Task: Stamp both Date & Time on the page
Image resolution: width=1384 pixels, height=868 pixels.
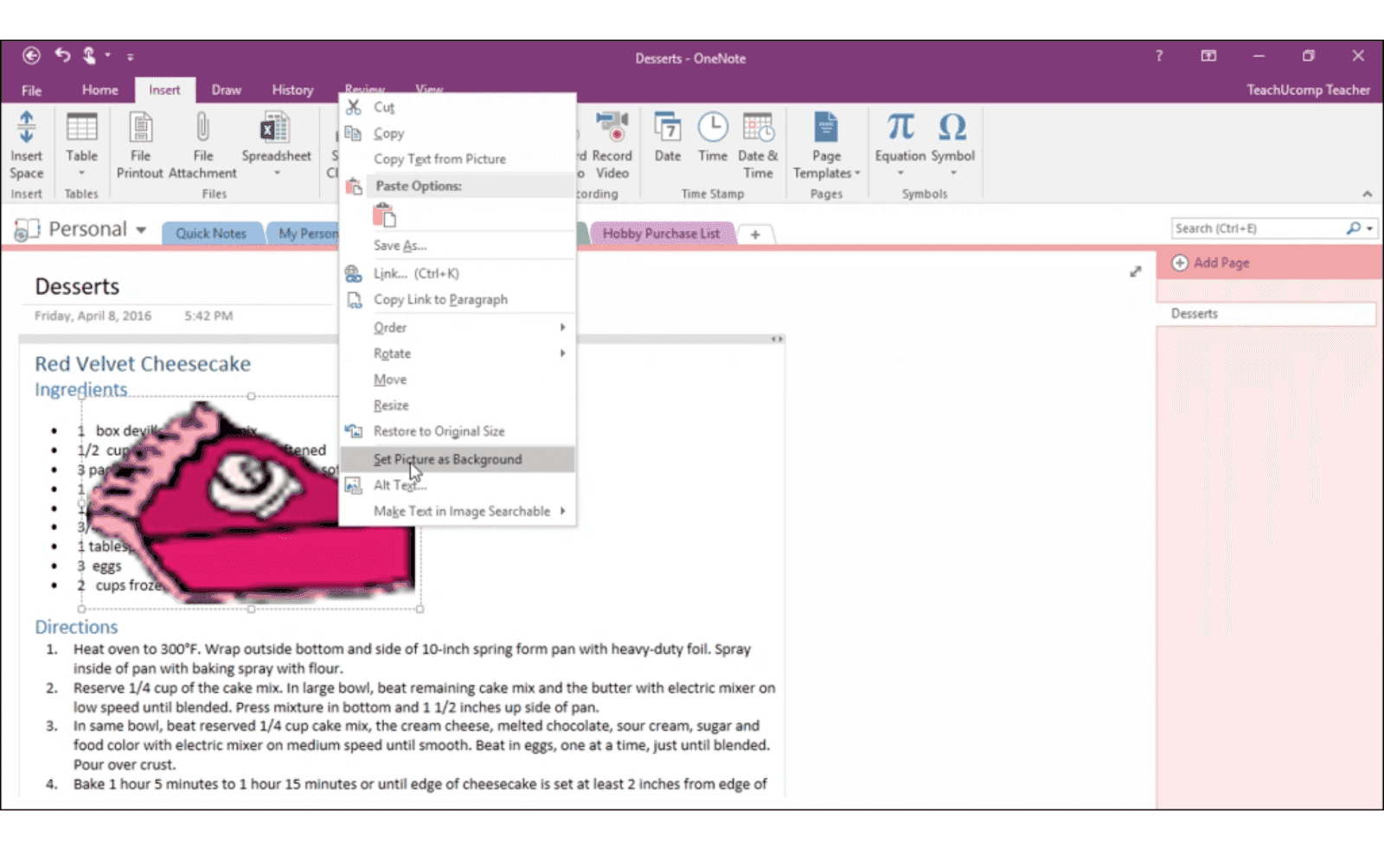Action: coord(758,143)
